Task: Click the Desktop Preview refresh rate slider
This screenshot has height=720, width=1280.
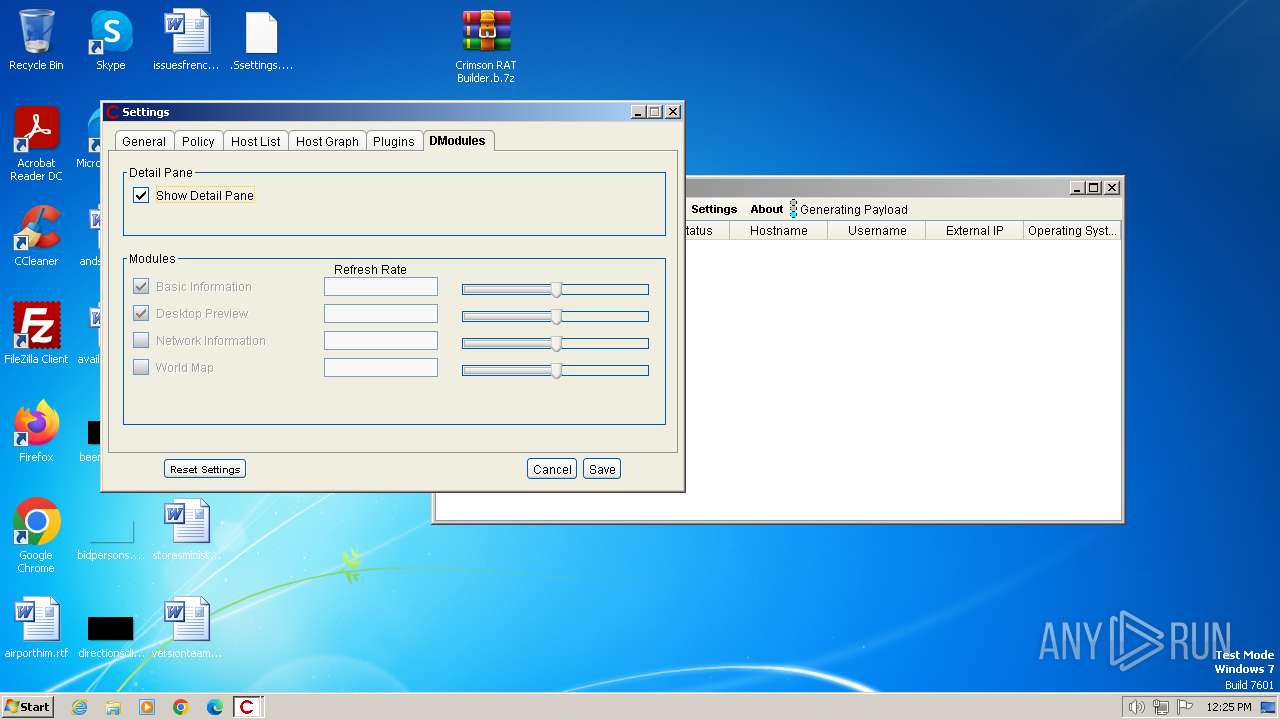Action: [555, 316]
